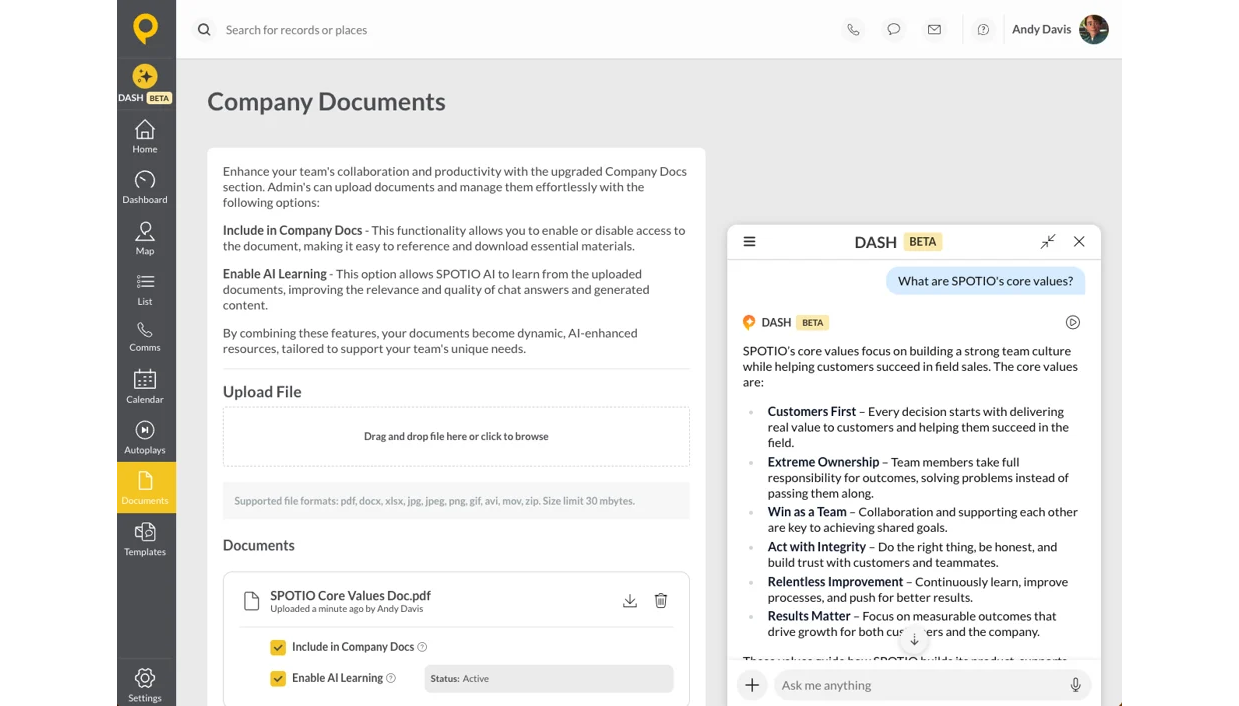Viewport: 1239px width, 706px height.
Task: Open the Calendar section
Action: click(x=145, y=387)
